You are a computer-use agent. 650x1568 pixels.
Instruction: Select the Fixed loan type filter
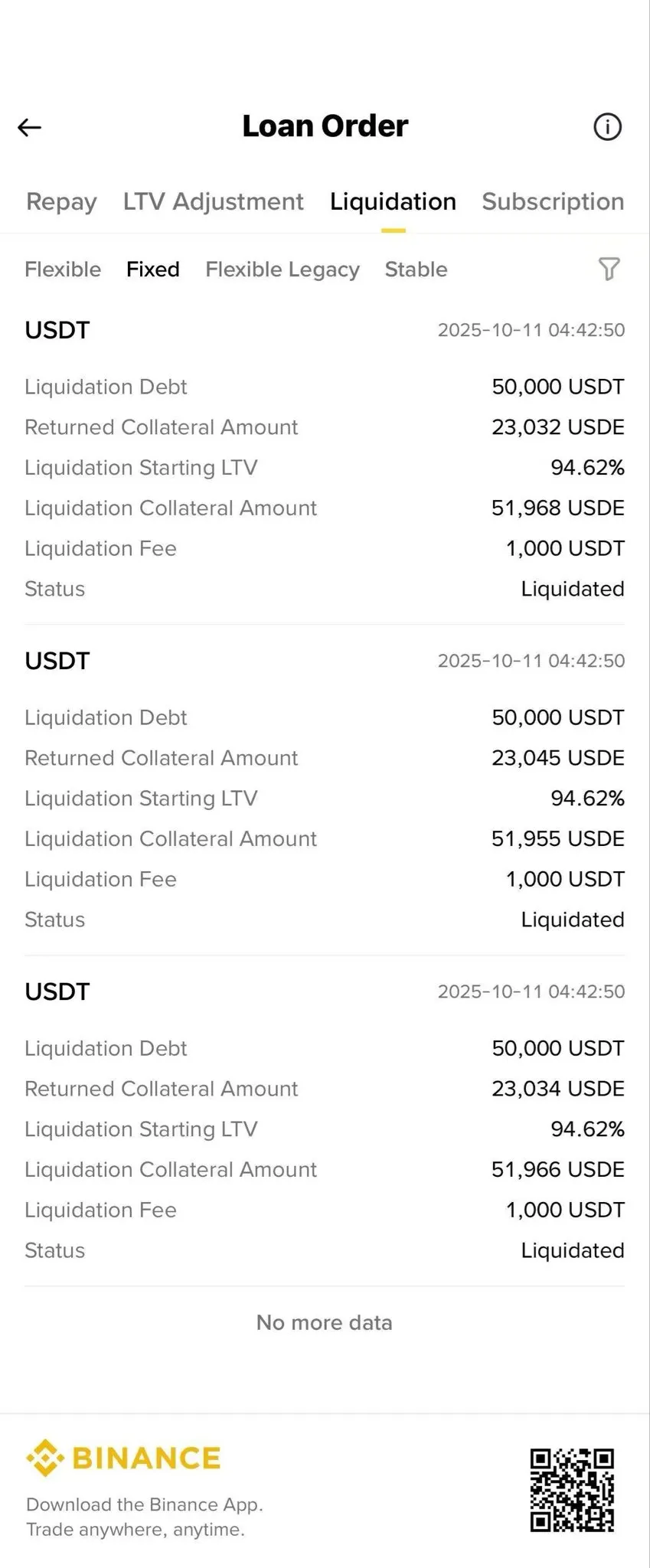point(153,269)
